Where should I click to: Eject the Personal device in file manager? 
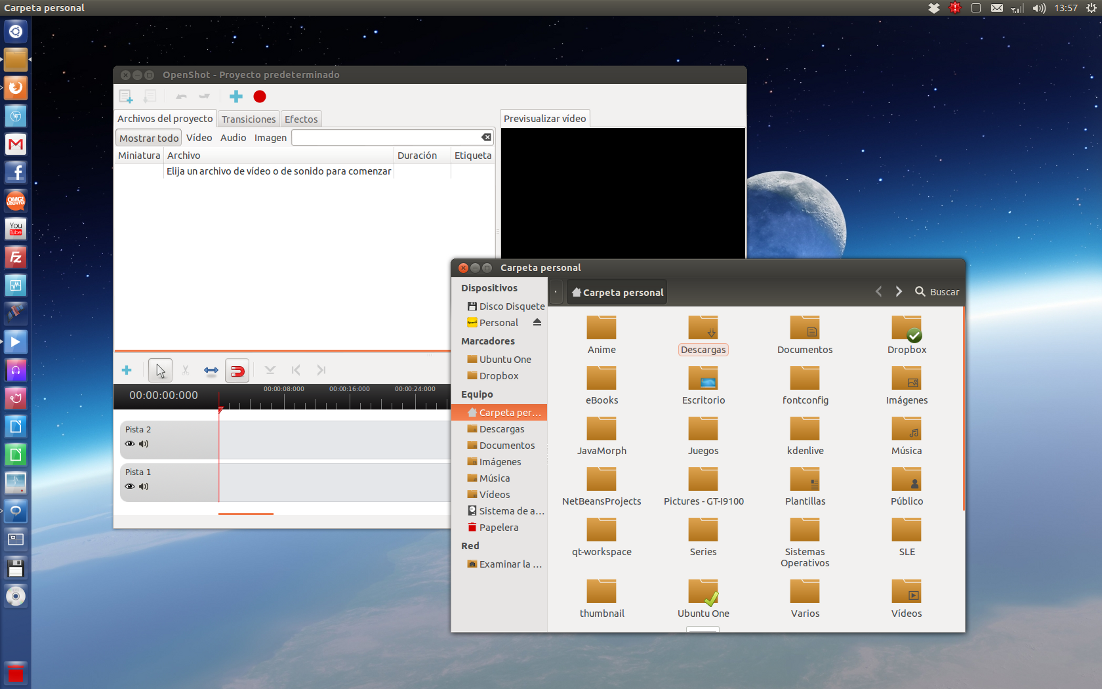coord(537,323)
